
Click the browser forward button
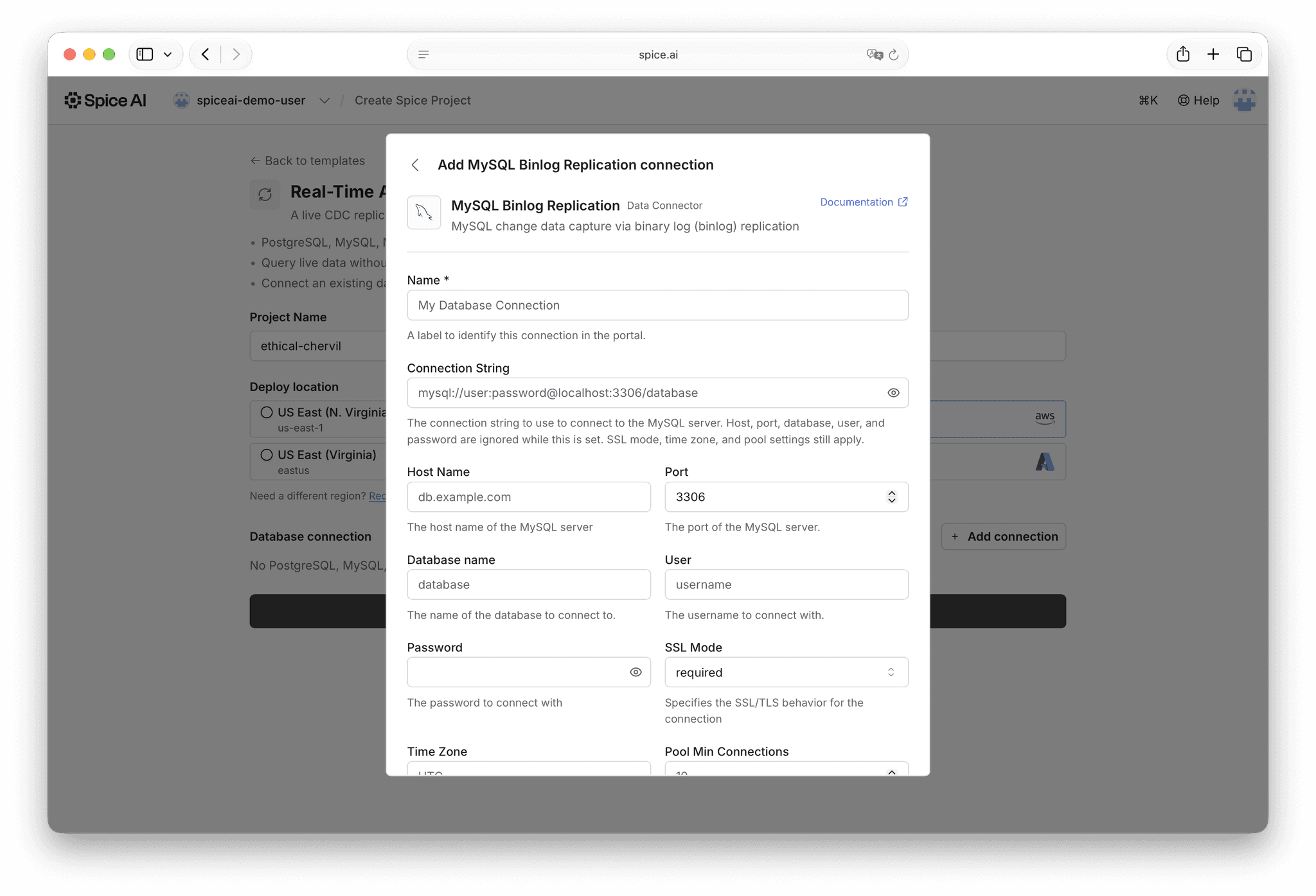(x=236, y=55)
